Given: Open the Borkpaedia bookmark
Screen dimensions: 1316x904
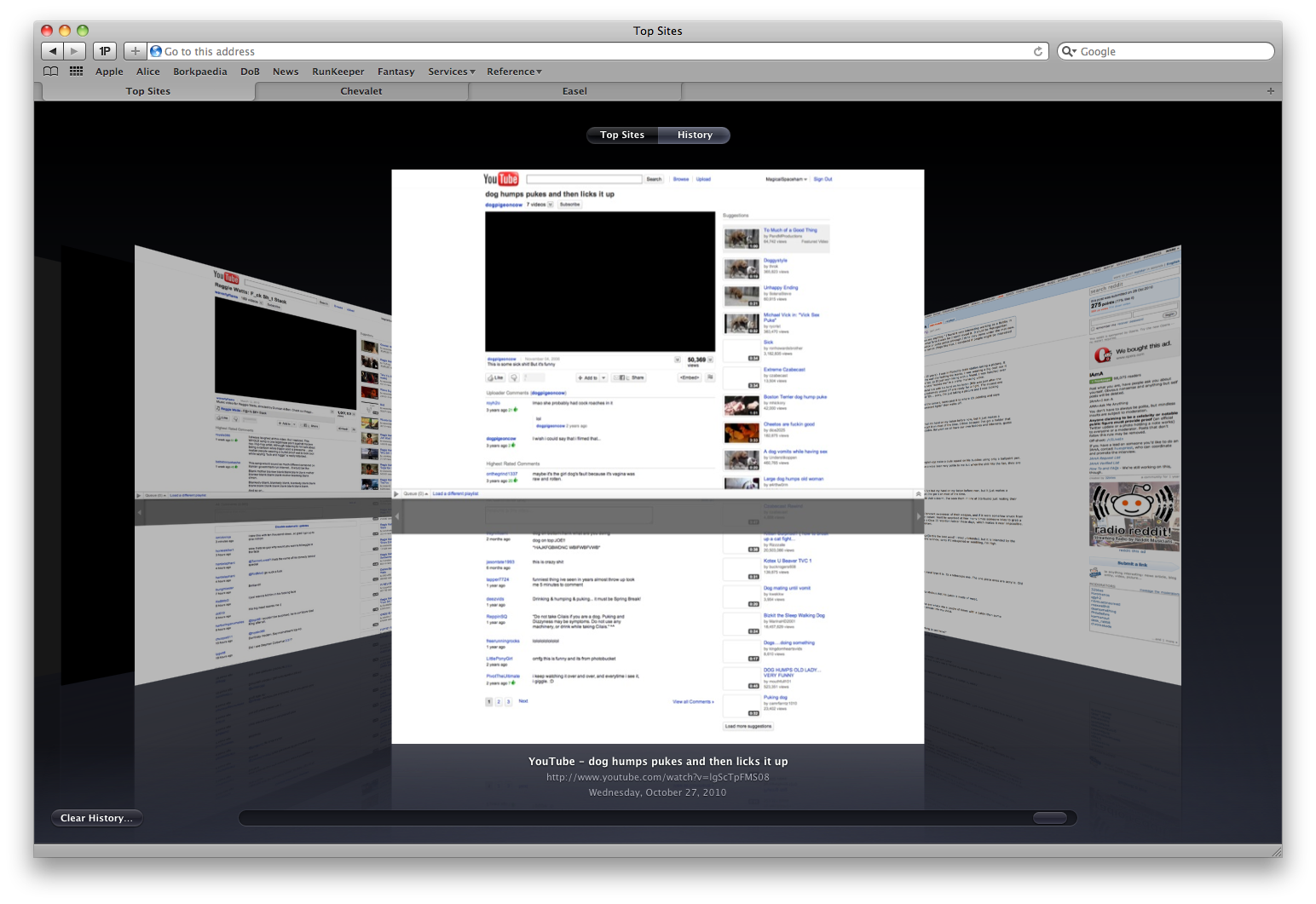Looking at the screenshot, I should 200,72.
